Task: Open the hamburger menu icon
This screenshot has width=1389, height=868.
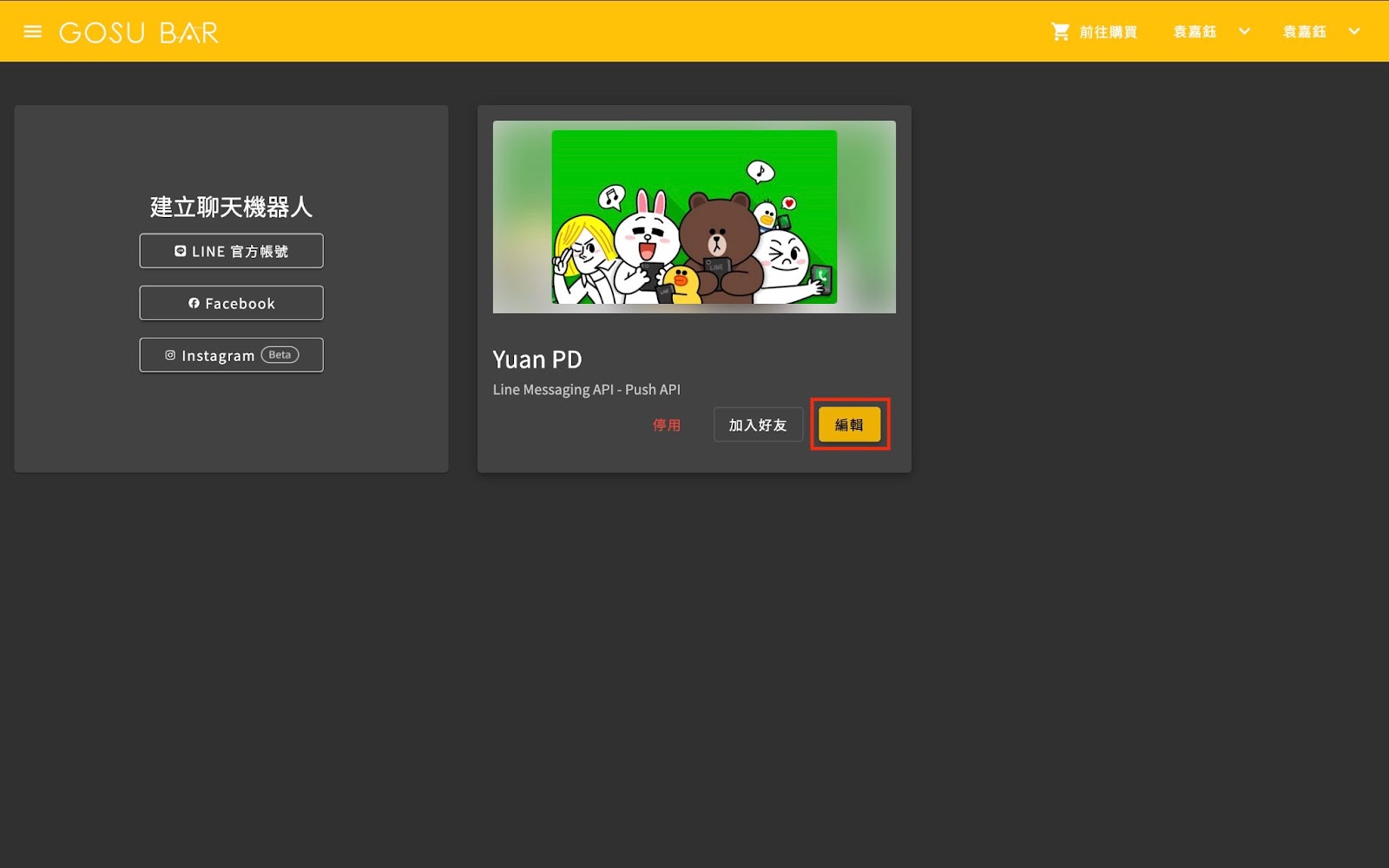Action: (x=33, y=32)
